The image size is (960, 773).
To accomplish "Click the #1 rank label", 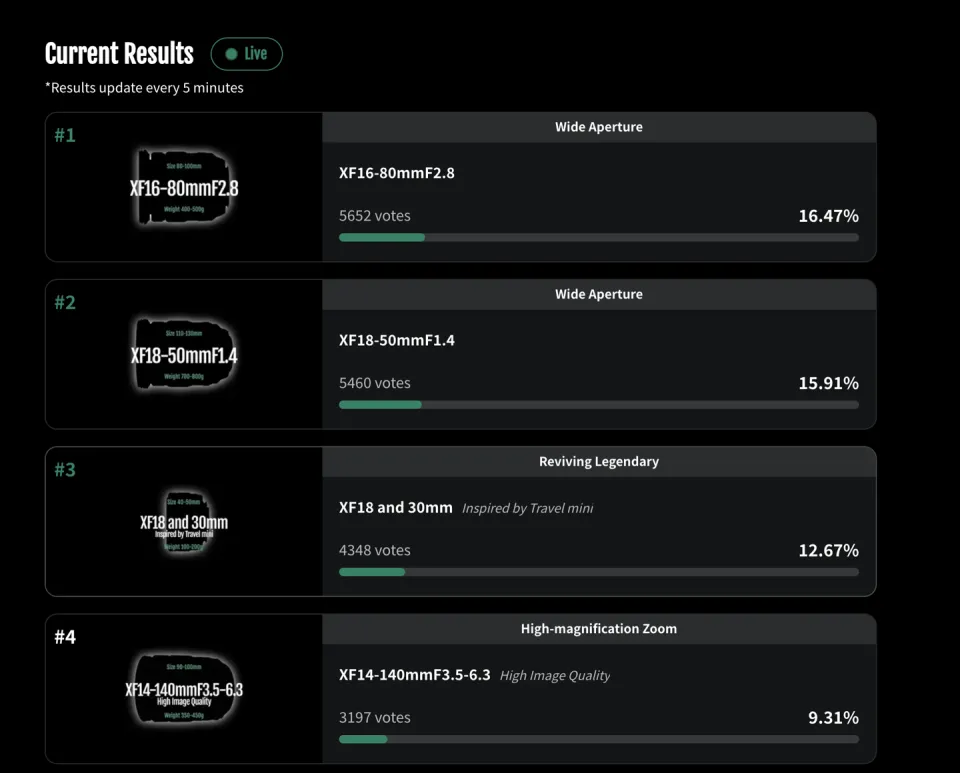I will (x=65, y=135).
